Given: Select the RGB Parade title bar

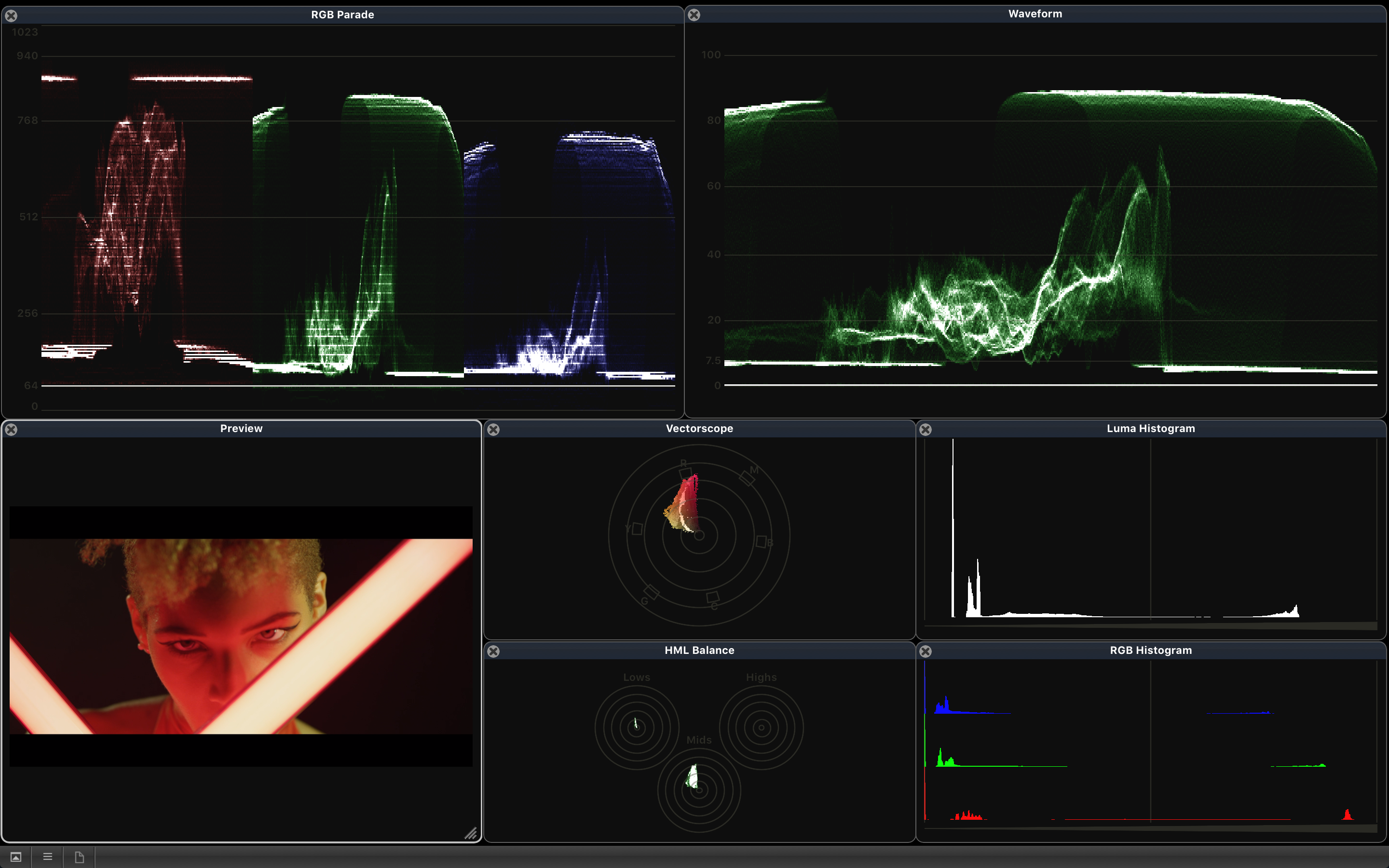Looking at the screenshot, I should (x=342, y=15).
